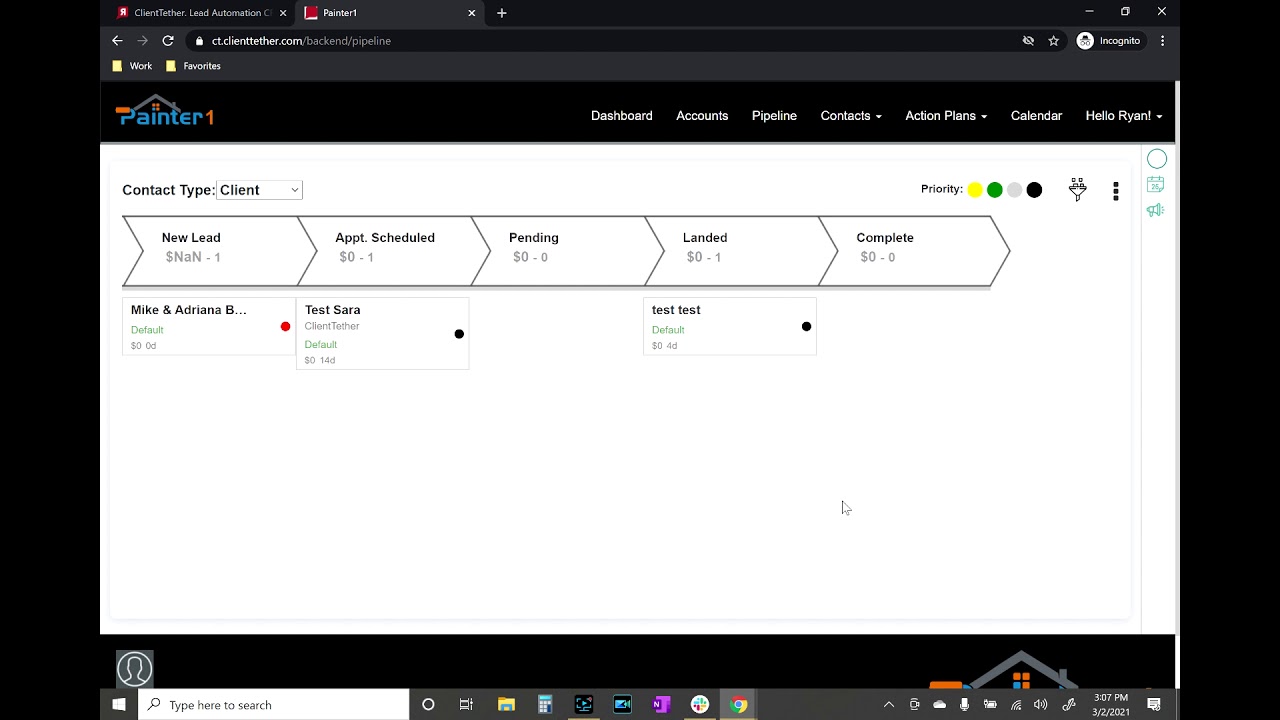
Task: Open the Contact Type dropdown
Action: (259, 190)
